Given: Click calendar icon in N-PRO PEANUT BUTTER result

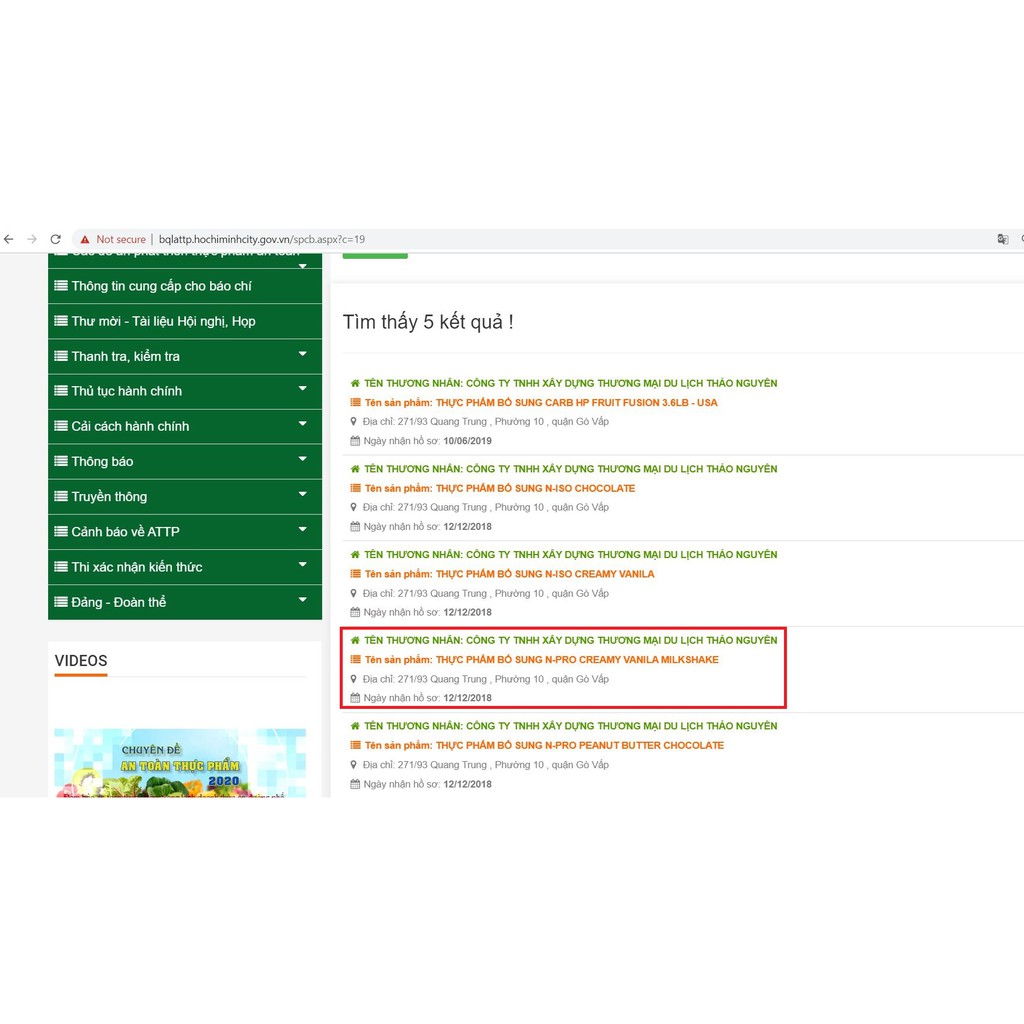Looking at the screenshot, I should [x=355, y=784].
